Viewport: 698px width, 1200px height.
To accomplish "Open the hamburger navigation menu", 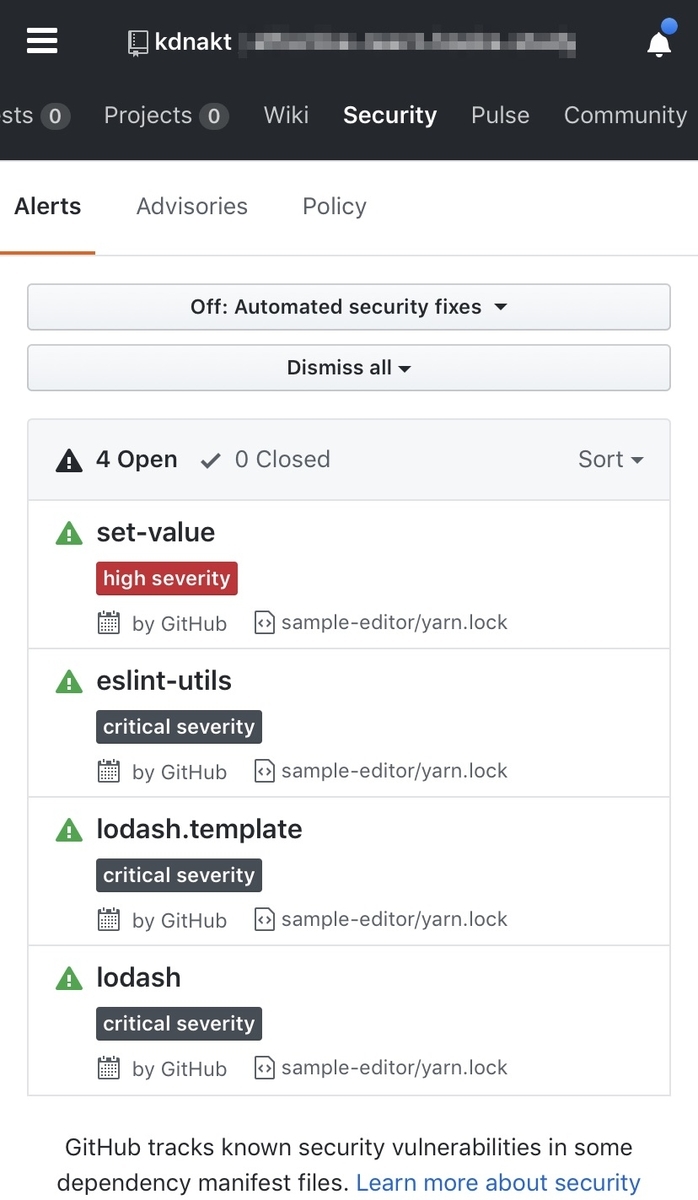I will (42, 41).
